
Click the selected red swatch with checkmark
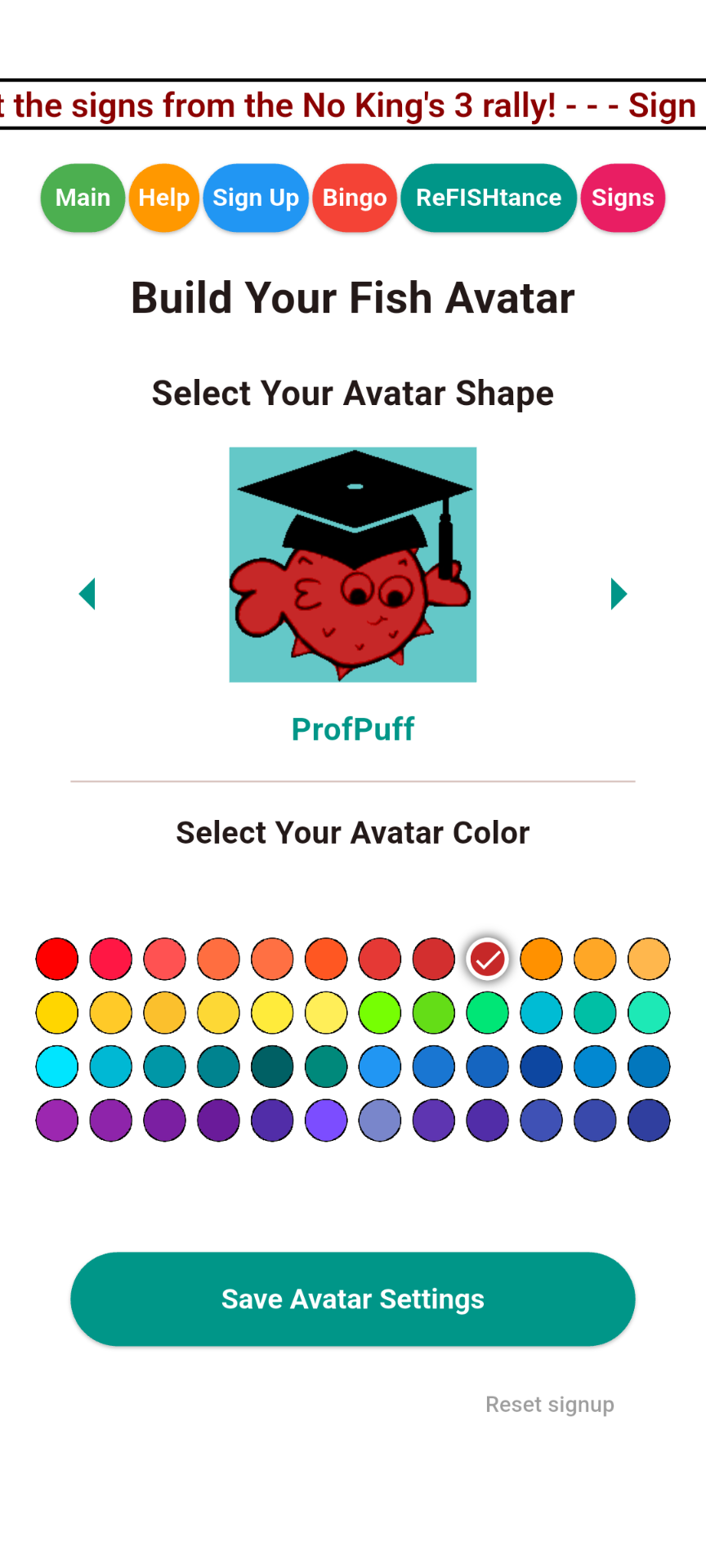point(488,959)
